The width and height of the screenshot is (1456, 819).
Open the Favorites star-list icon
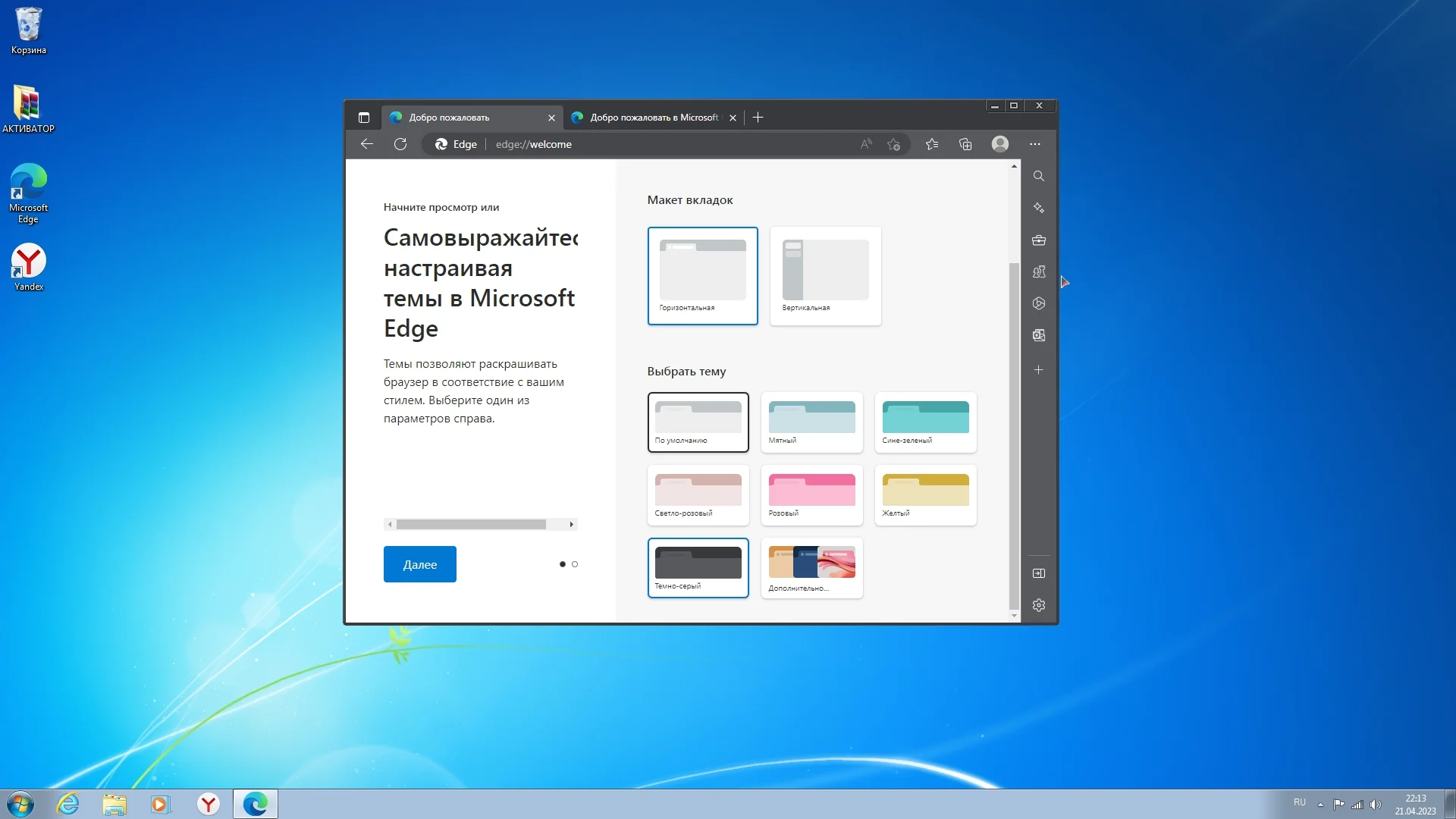click(x=932, y=144)
